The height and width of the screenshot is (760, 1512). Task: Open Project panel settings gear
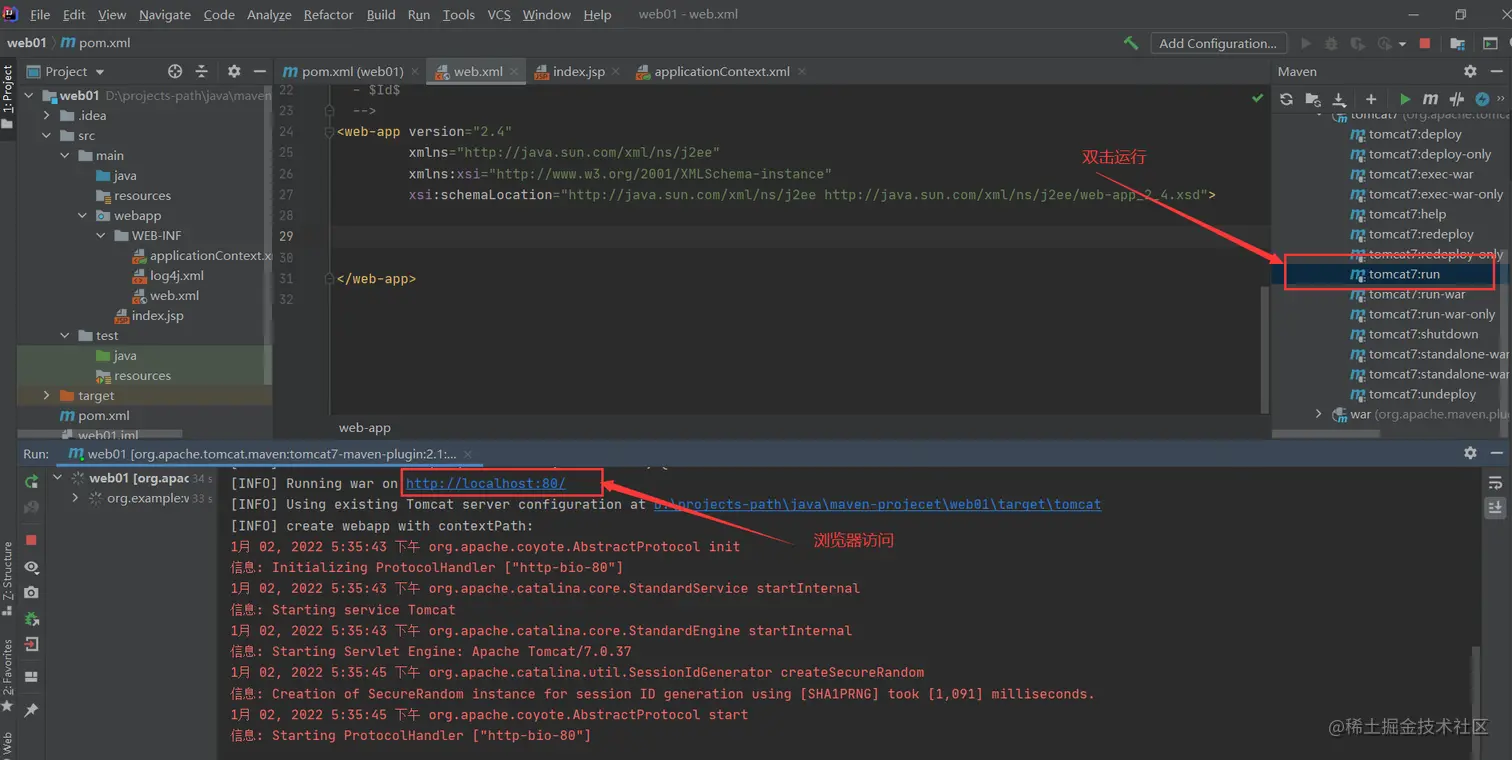point(234,71)
